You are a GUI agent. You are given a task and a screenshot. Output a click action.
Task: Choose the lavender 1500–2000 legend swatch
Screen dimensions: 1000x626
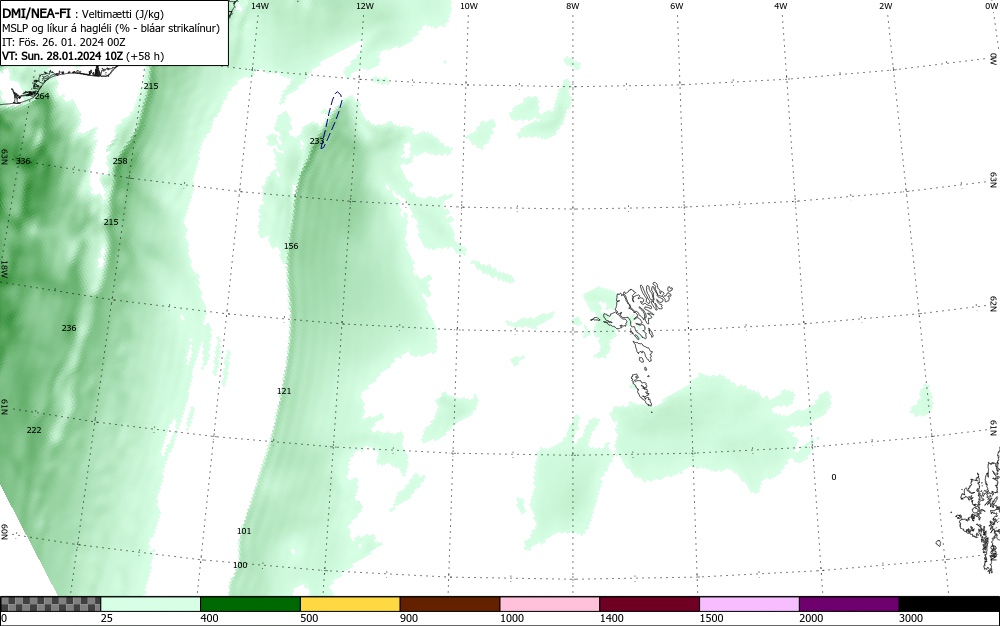tap(749, 604)
